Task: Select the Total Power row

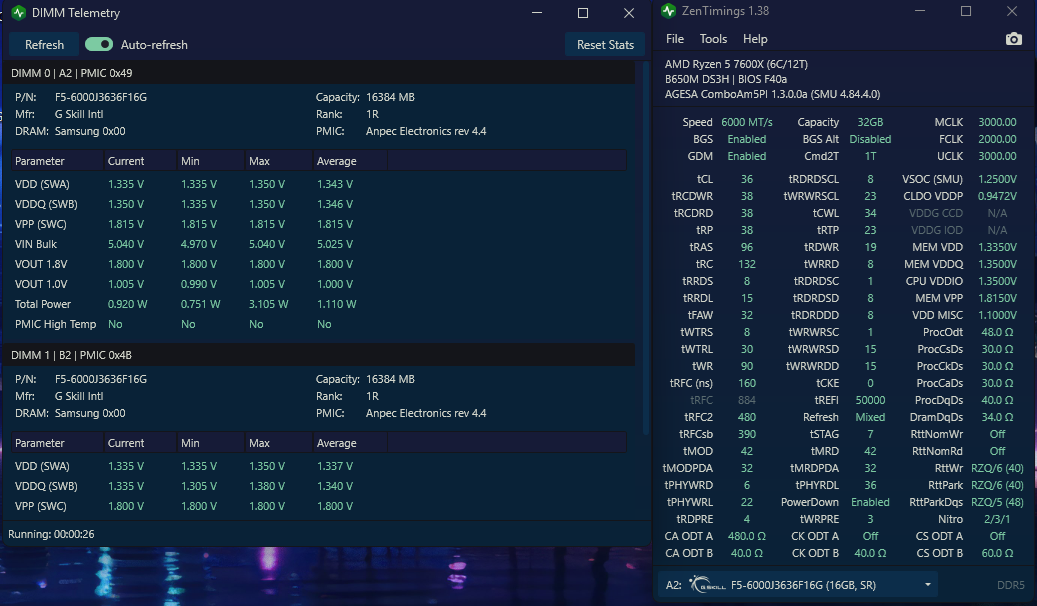Action: point(319,304)
